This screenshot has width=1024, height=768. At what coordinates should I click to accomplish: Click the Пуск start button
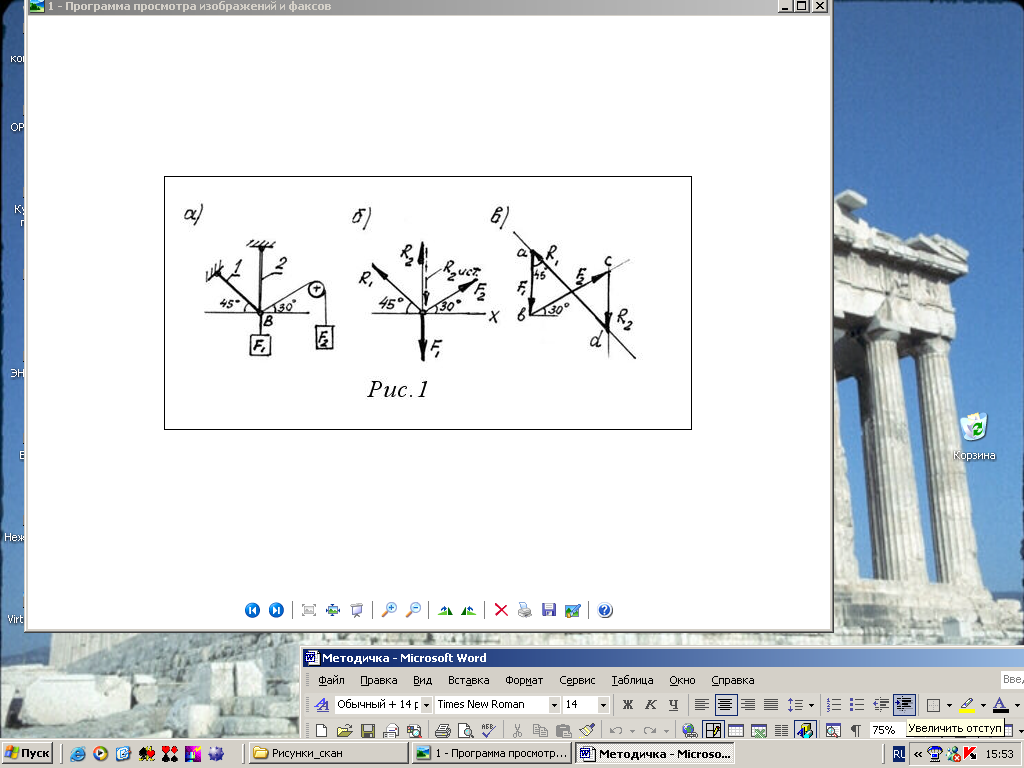tap(27, 753)
